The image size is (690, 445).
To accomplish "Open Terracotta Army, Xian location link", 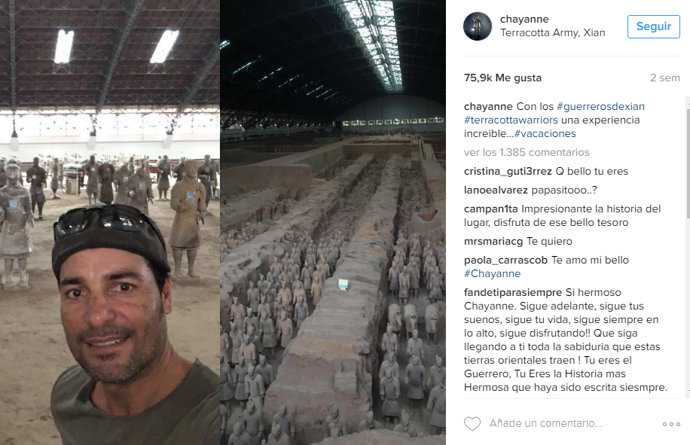I will coord(552,33).
